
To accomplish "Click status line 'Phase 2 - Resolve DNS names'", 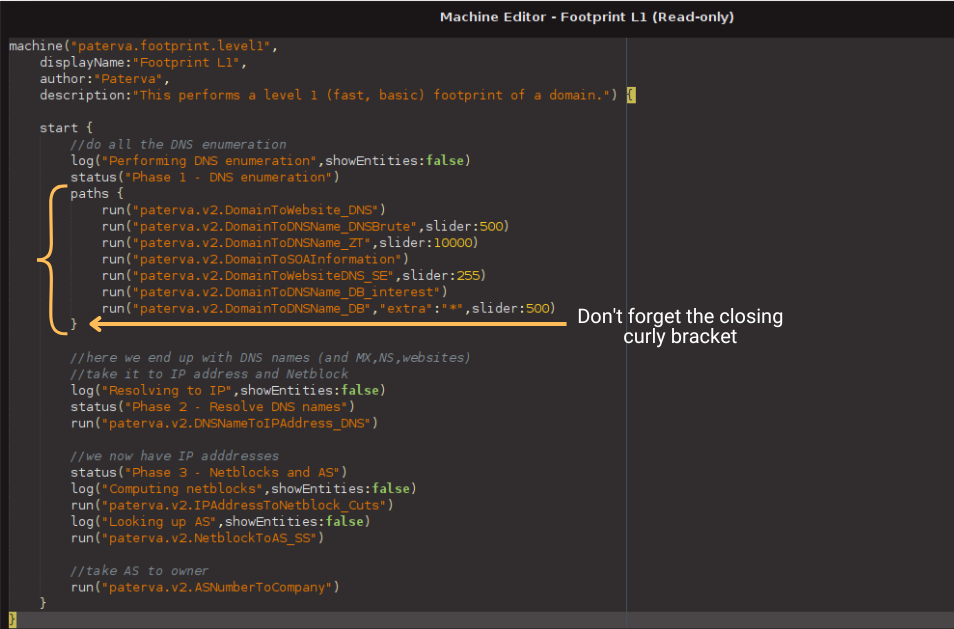I will 213,407.
